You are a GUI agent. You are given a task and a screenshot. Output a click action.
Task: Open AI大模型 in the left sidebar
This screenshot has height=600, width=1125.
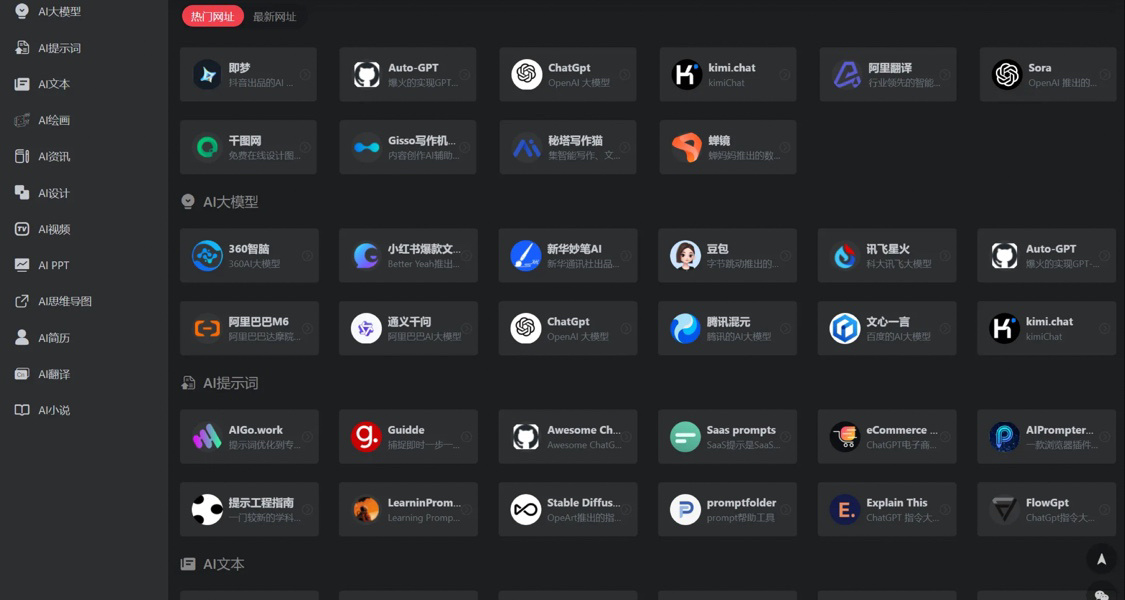[x=59, y=11]
